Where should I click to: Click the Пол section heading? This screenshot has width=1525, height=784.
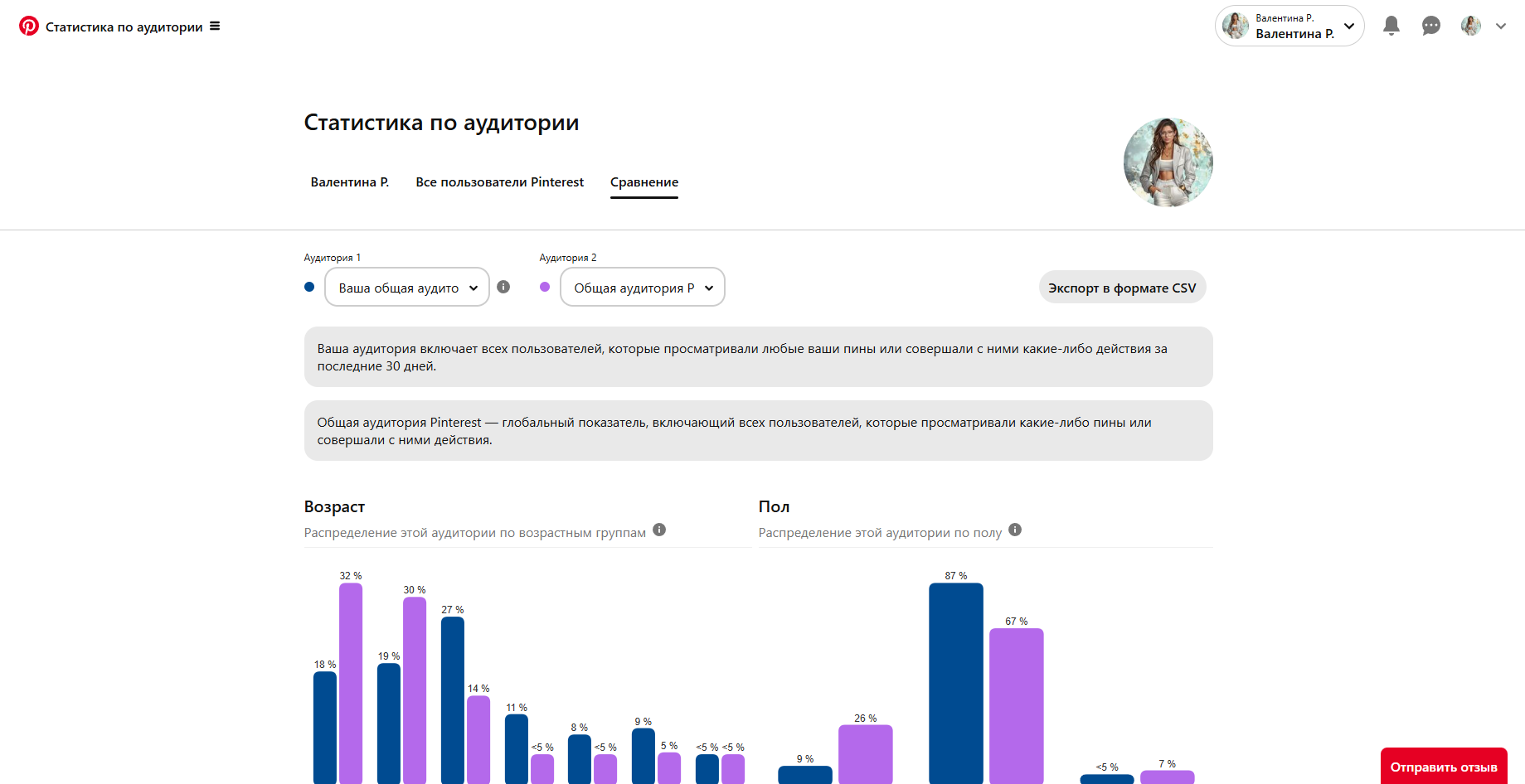click(x=774, y=506)
